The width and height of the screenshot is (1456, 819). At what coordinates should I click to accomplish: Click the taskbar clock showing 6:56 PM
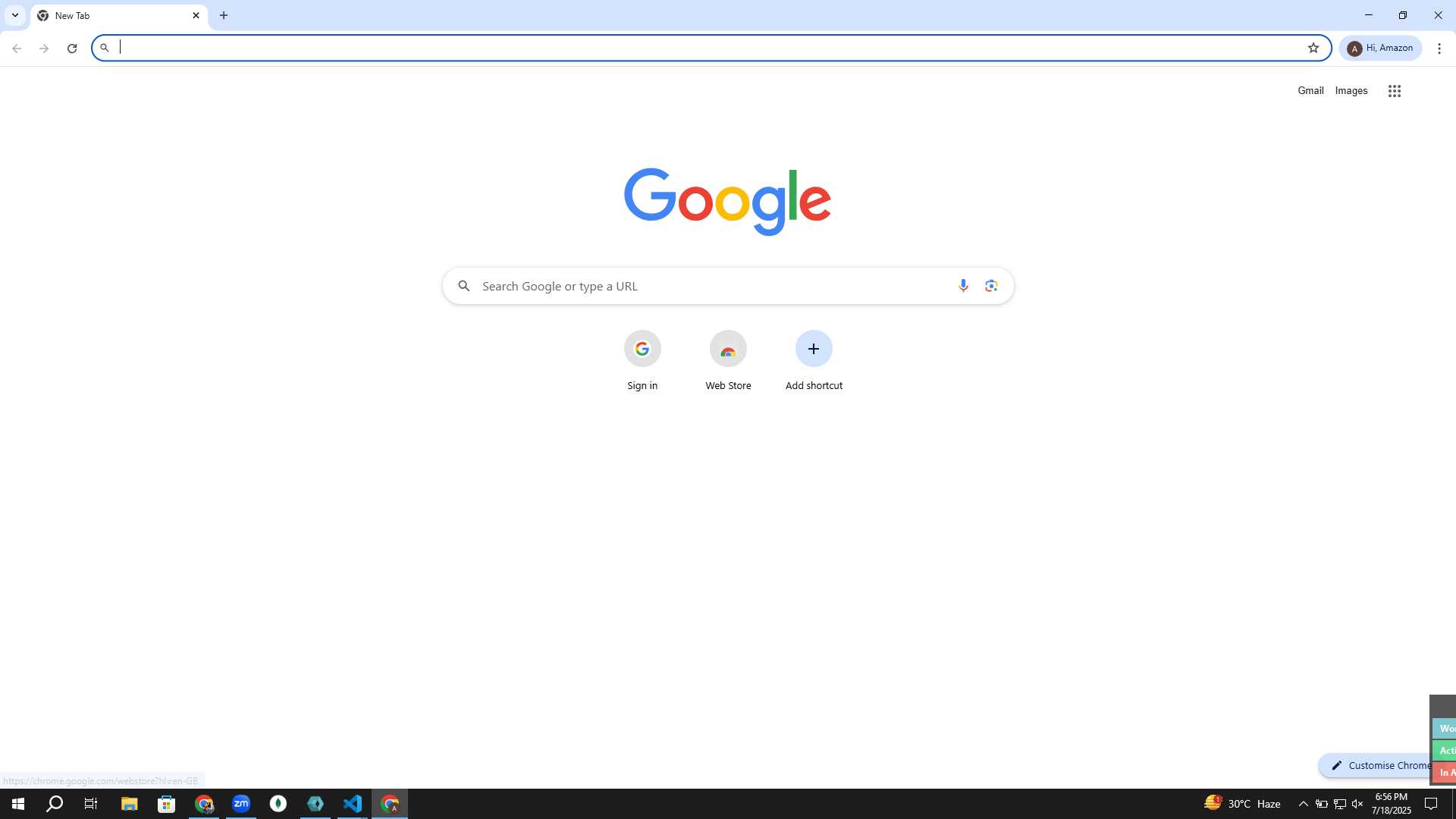[1391, 804]
